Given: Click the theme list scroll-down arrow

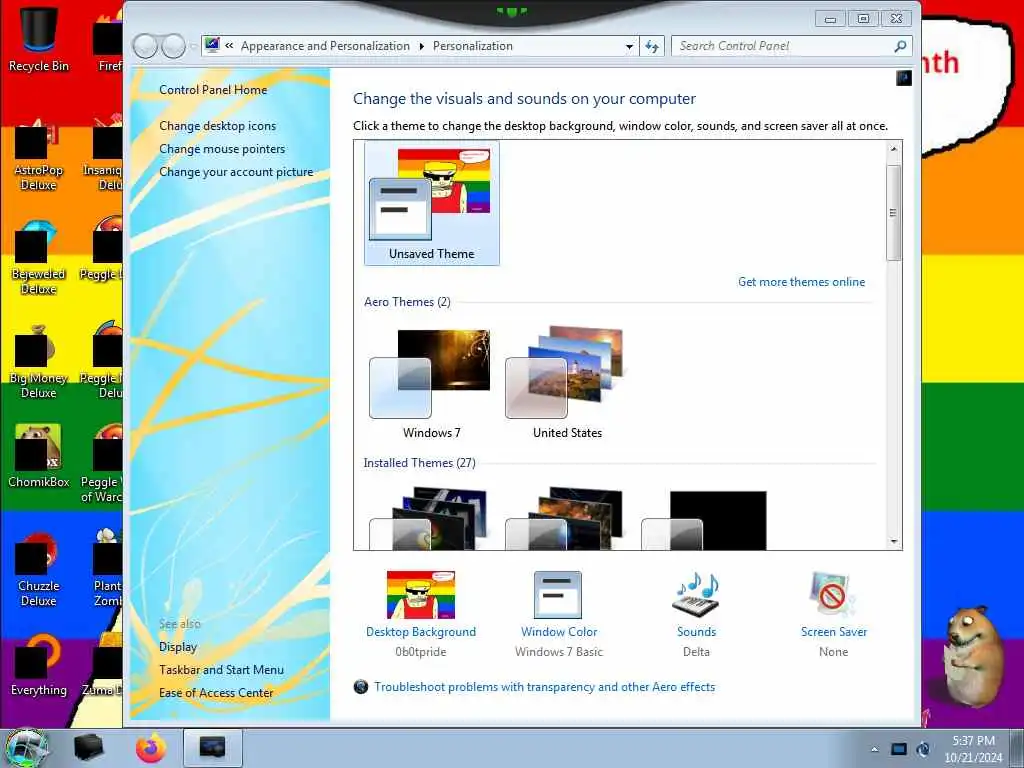Looking at the screenshot, I should [x=894, y=542].
